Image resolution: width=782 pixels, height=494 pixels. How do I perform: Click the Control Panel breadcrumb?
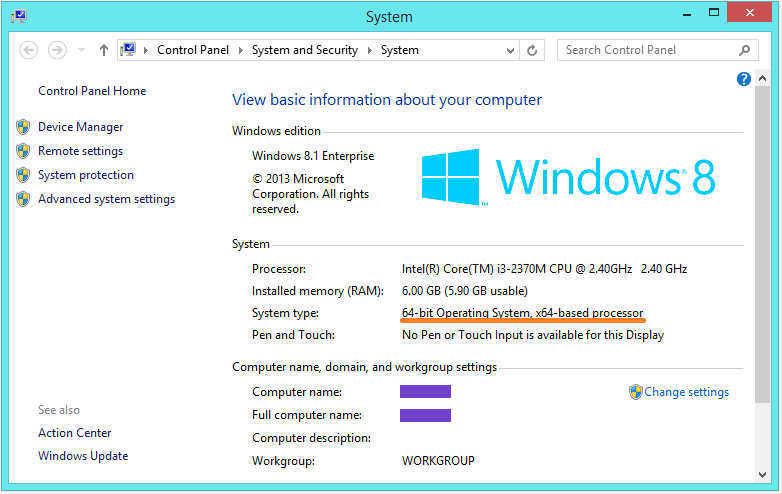[x=193, y=50]
